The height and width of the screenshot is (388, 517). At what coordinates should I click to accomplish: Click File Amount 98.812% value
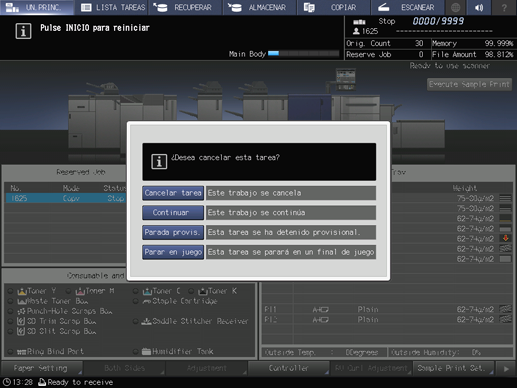499,54
